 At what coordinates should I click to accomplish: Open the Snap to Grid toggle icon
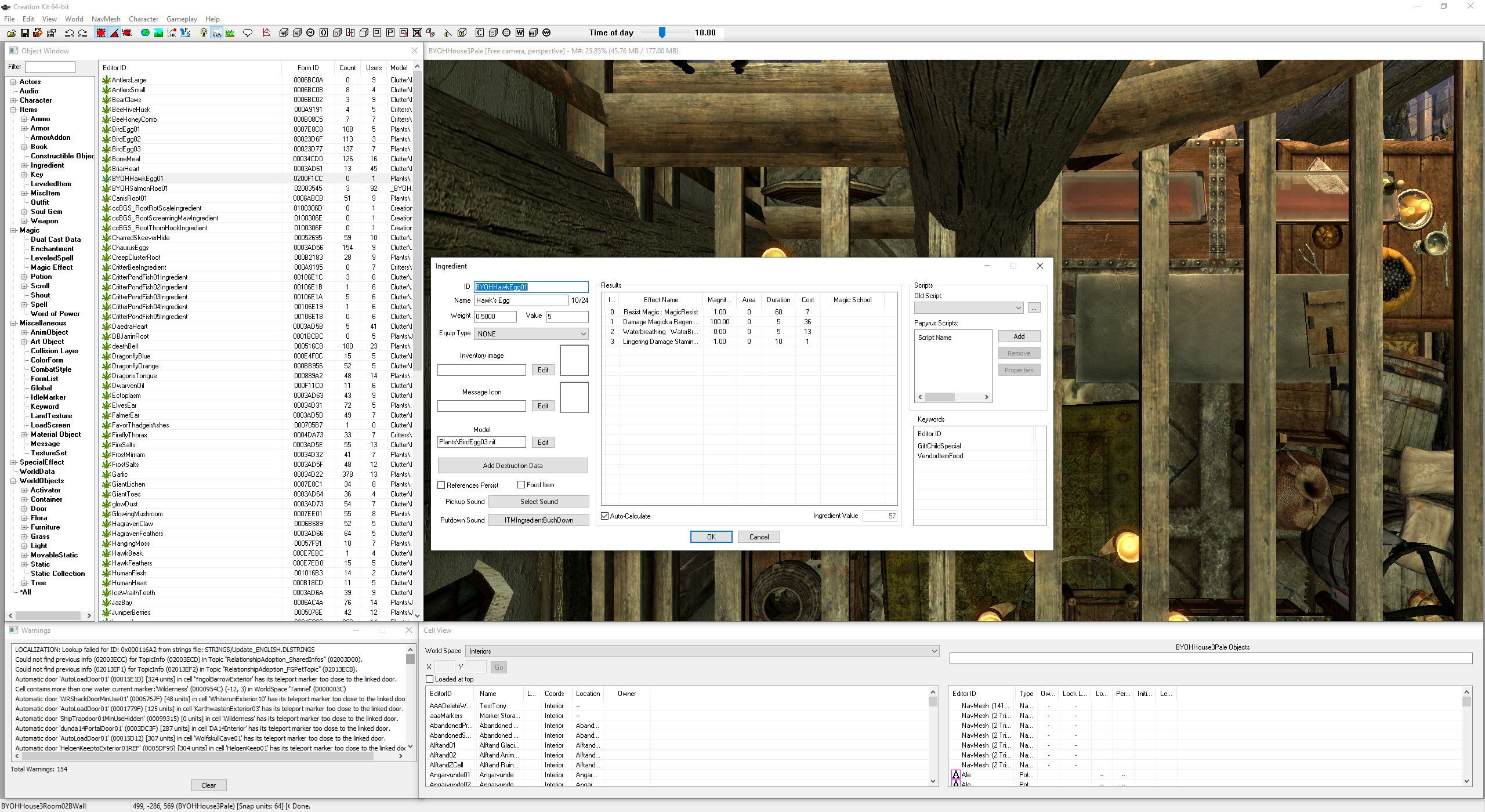(101, 33)
